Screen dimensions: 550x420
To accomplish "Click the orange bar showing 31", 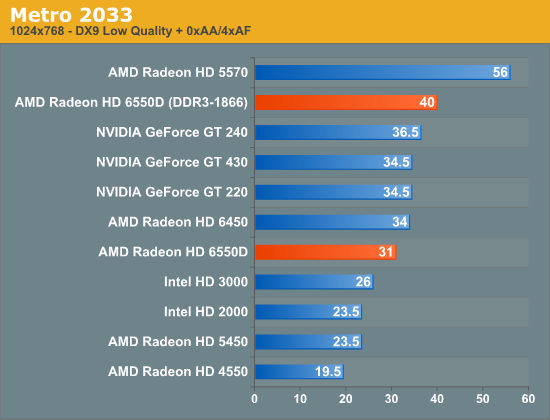I will coord(326,252).
